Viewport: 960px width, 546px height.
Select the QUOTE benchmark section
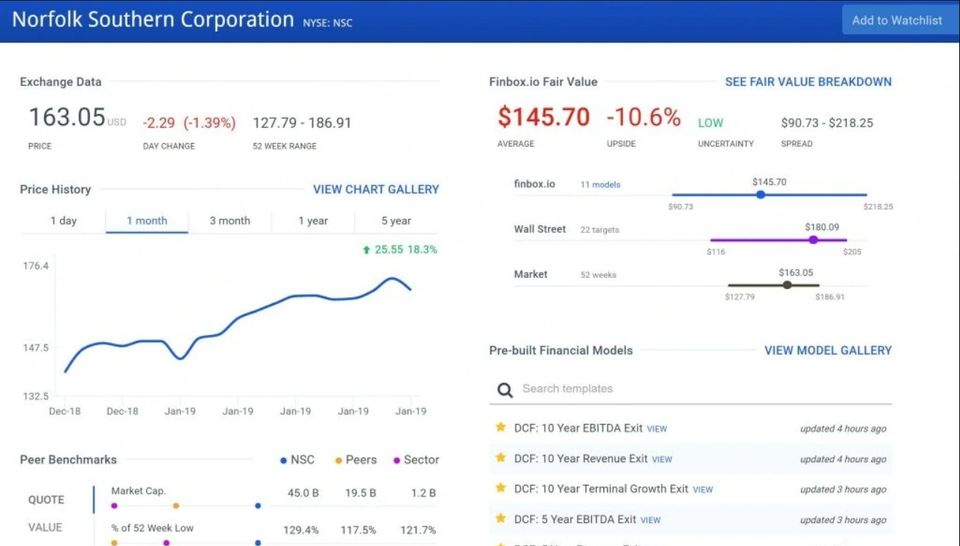46,499
